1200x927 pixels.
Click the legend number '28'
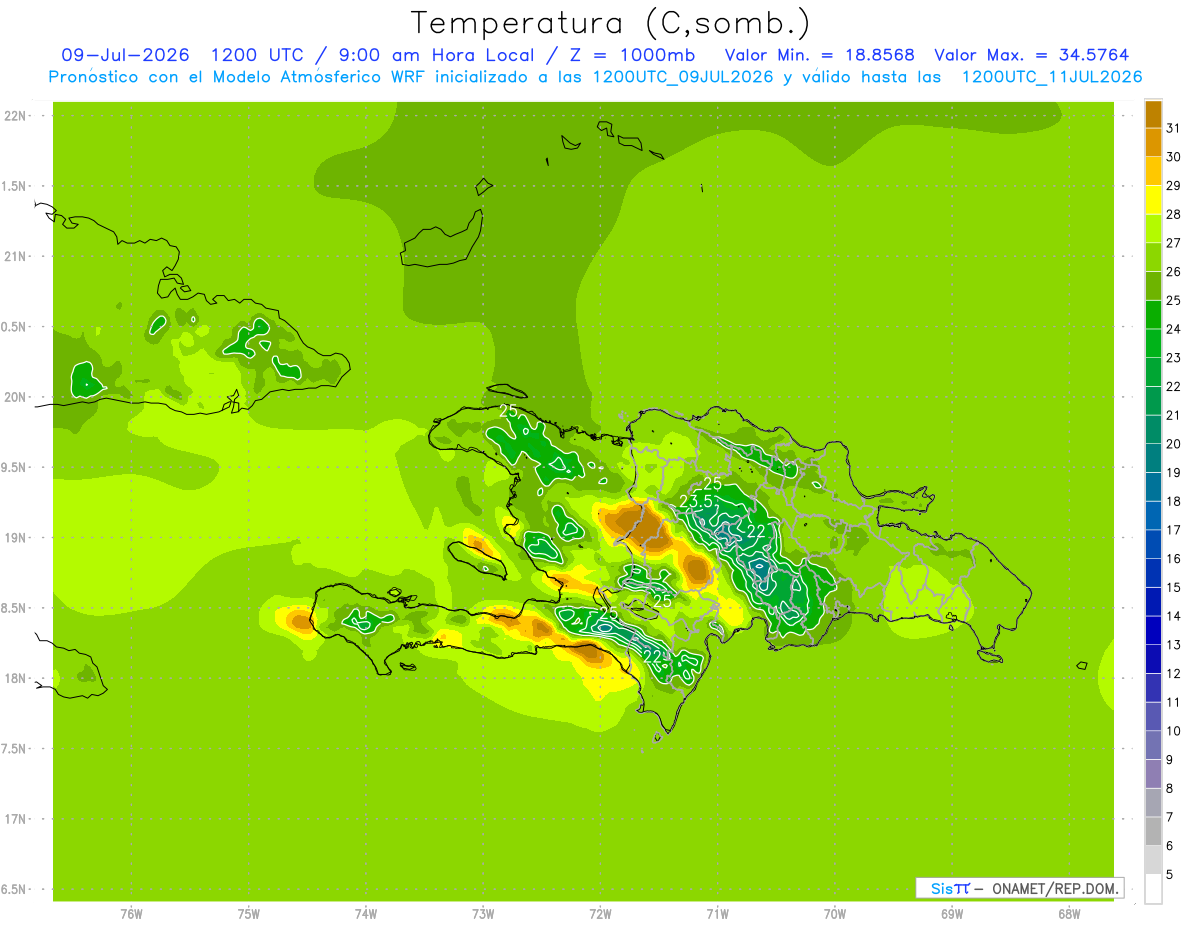(1173, 214)
